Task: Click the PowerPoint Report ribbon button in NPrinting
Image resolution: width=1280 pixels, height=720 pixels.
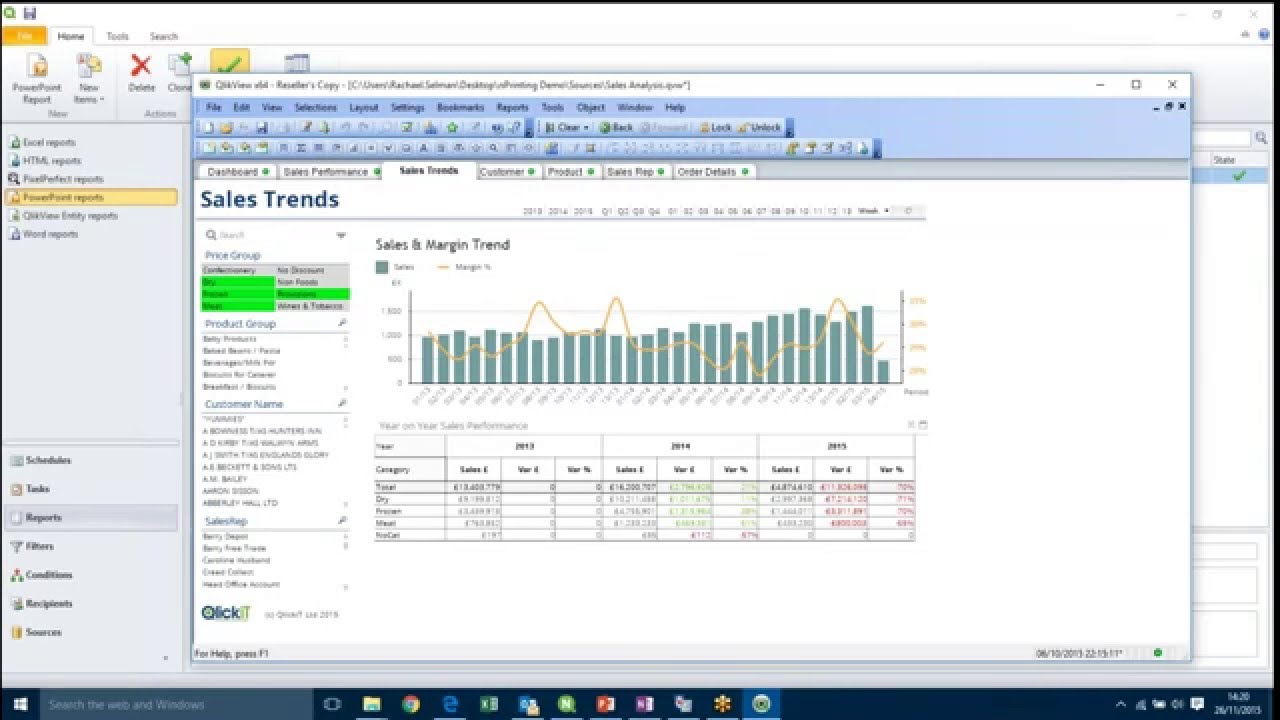Action: pos(37,79)
